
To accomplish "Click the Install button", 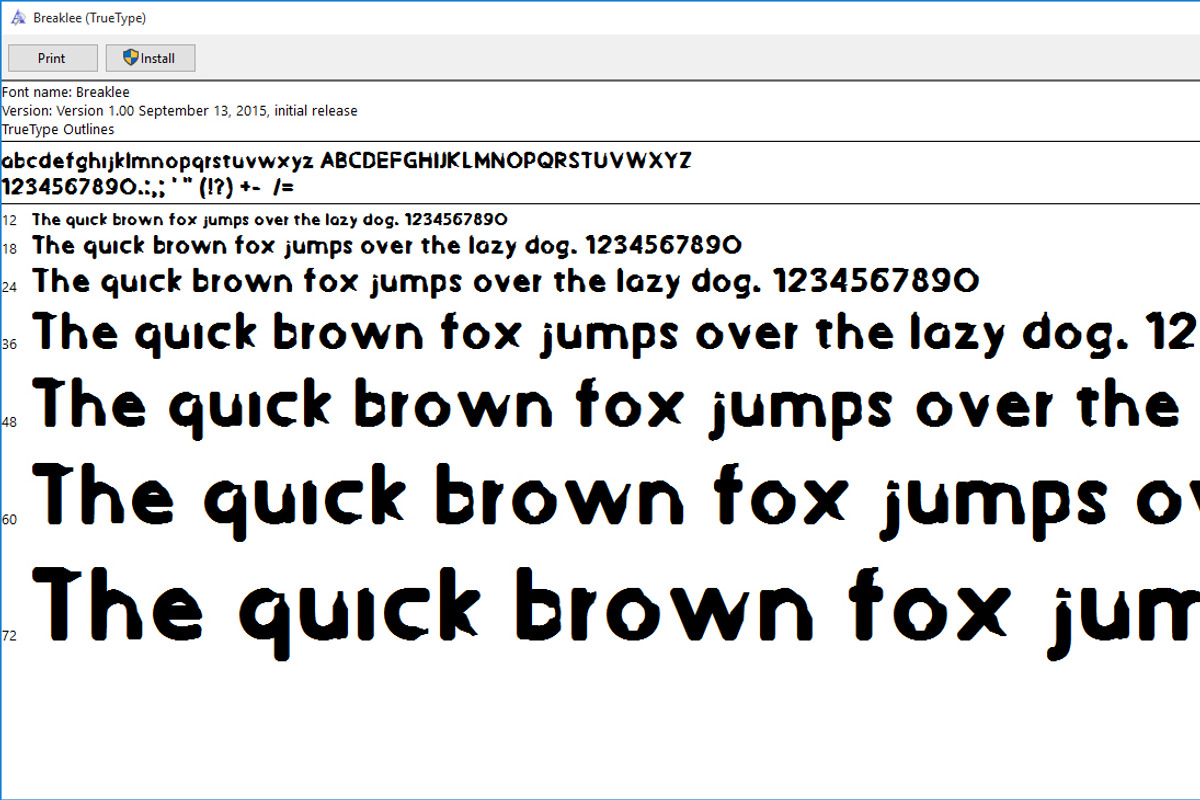I will click(150, 58).
